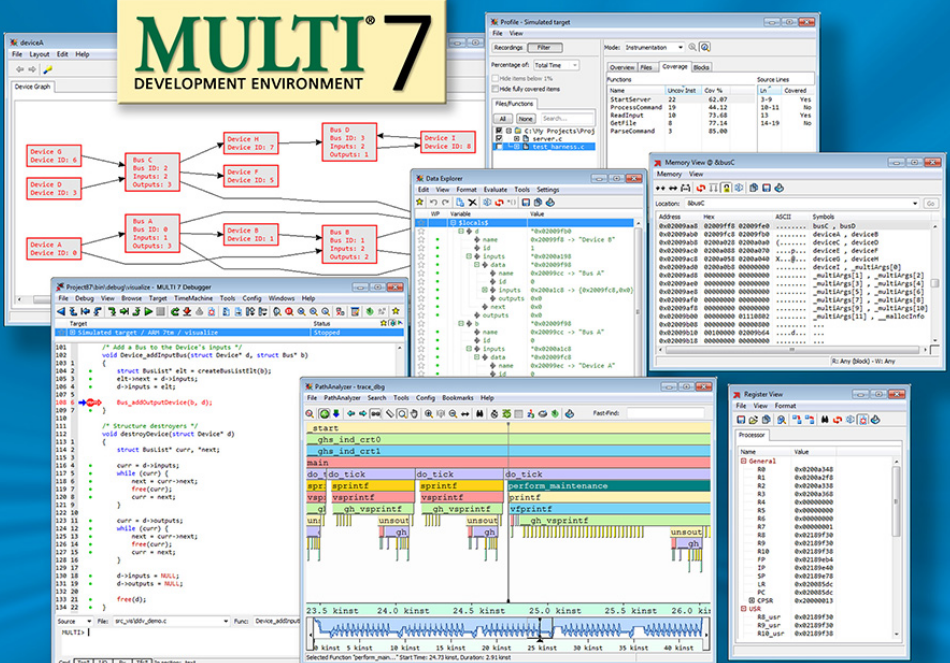The image size is (950, 663).
Task: Click the lock icon in Memory View toolbar
Action: point(726,188)
